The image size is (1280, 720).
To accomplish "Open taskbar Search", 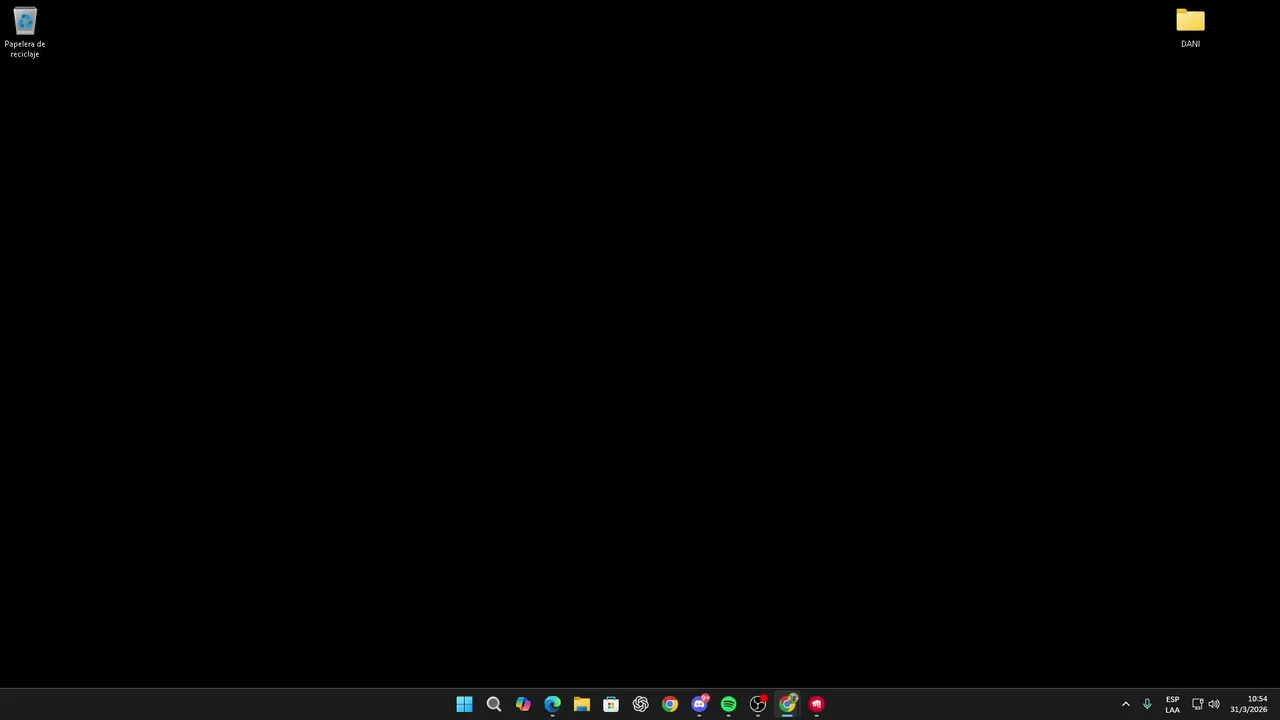I will 493,704.
